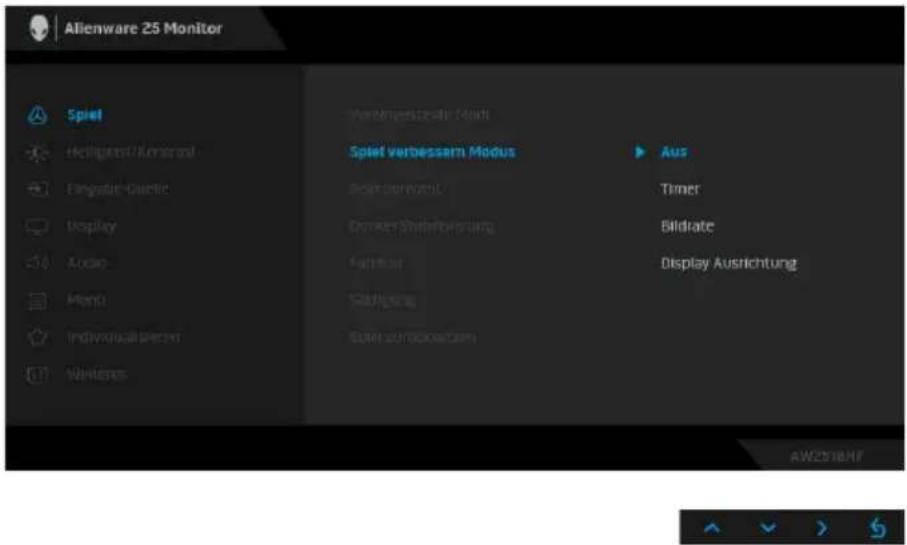Image resolution: width=907 pixels, height=545 pixels.
Task: Click the Alienware 25 Monitor title
Action: point(143,28)
